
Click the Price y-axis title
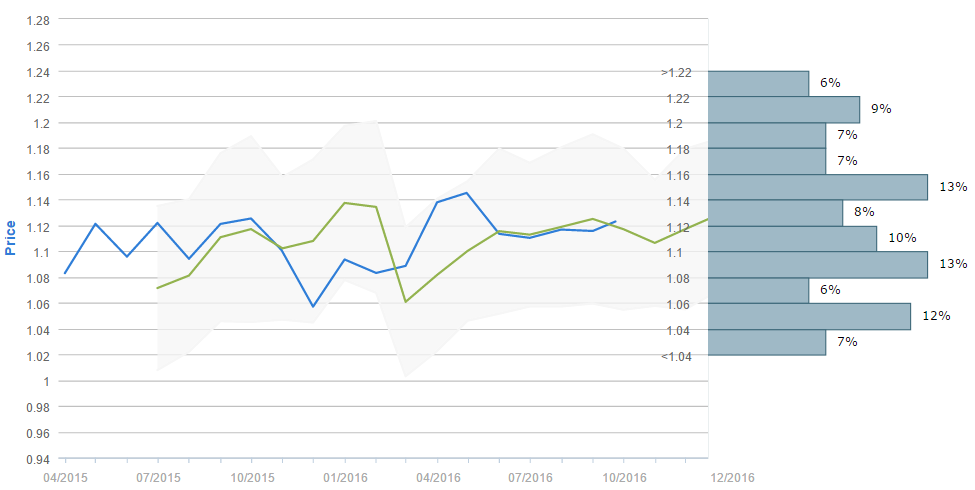(x=11, y=238)
